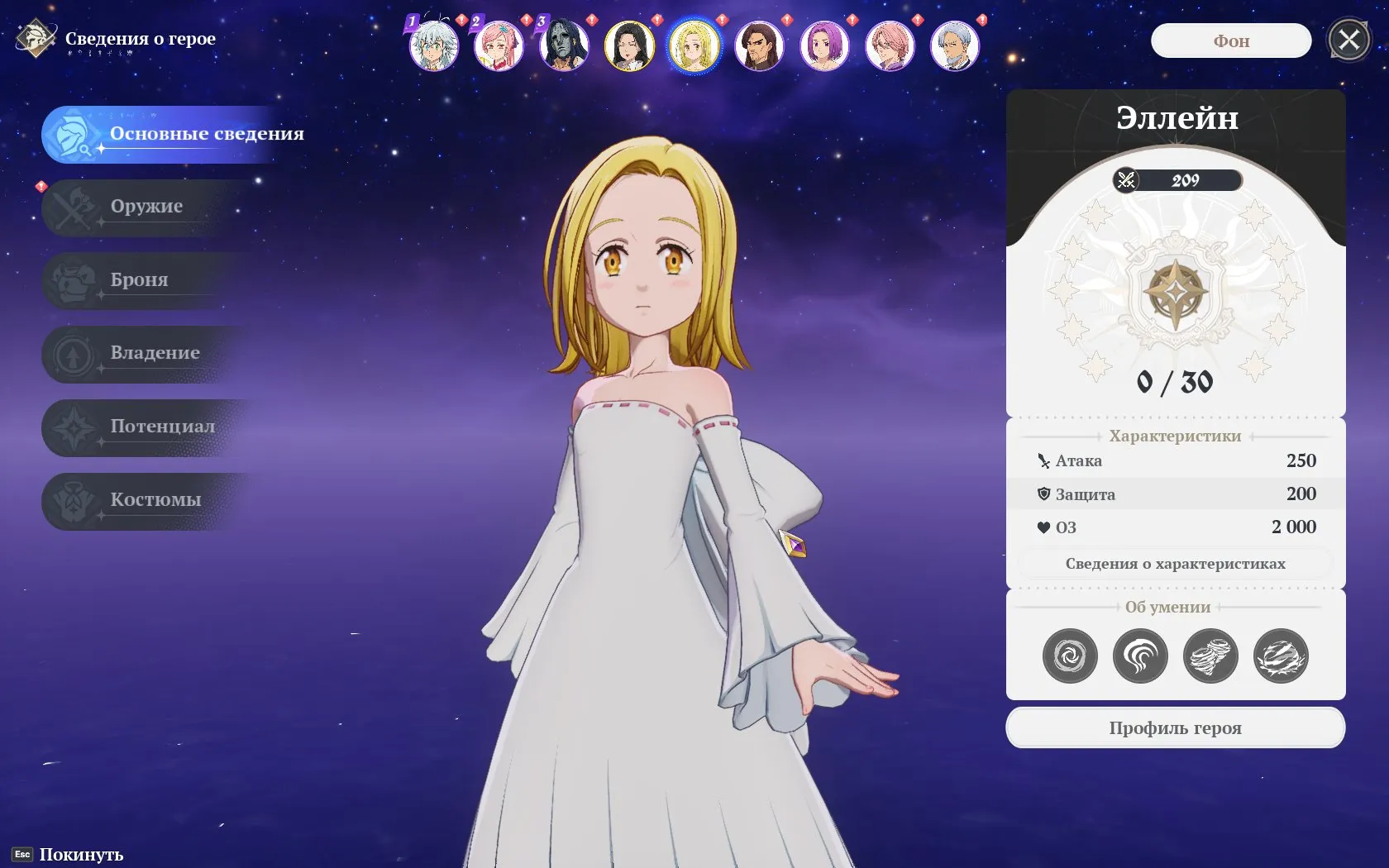Click the Об умении section header
The image size is (1389, 868).
tap(1167, 608)
